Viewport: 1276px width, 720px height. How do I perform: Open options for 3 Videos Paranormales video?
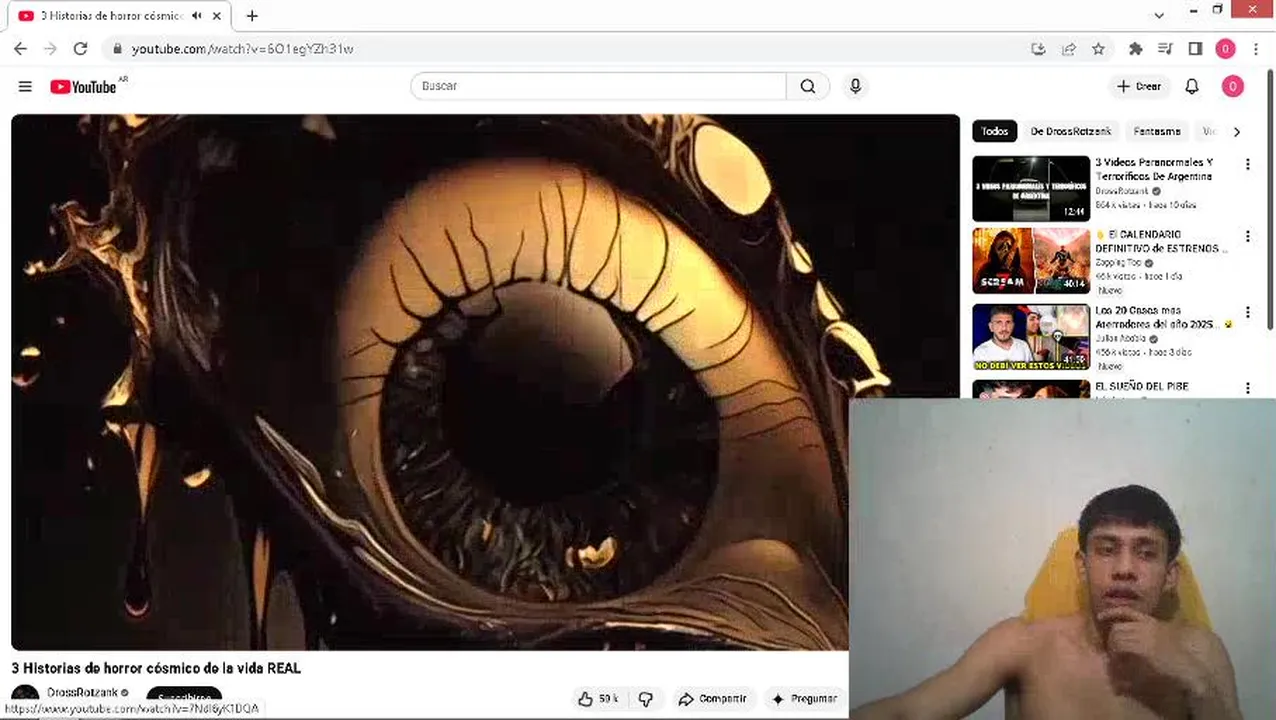click(x=1247, y=164)
